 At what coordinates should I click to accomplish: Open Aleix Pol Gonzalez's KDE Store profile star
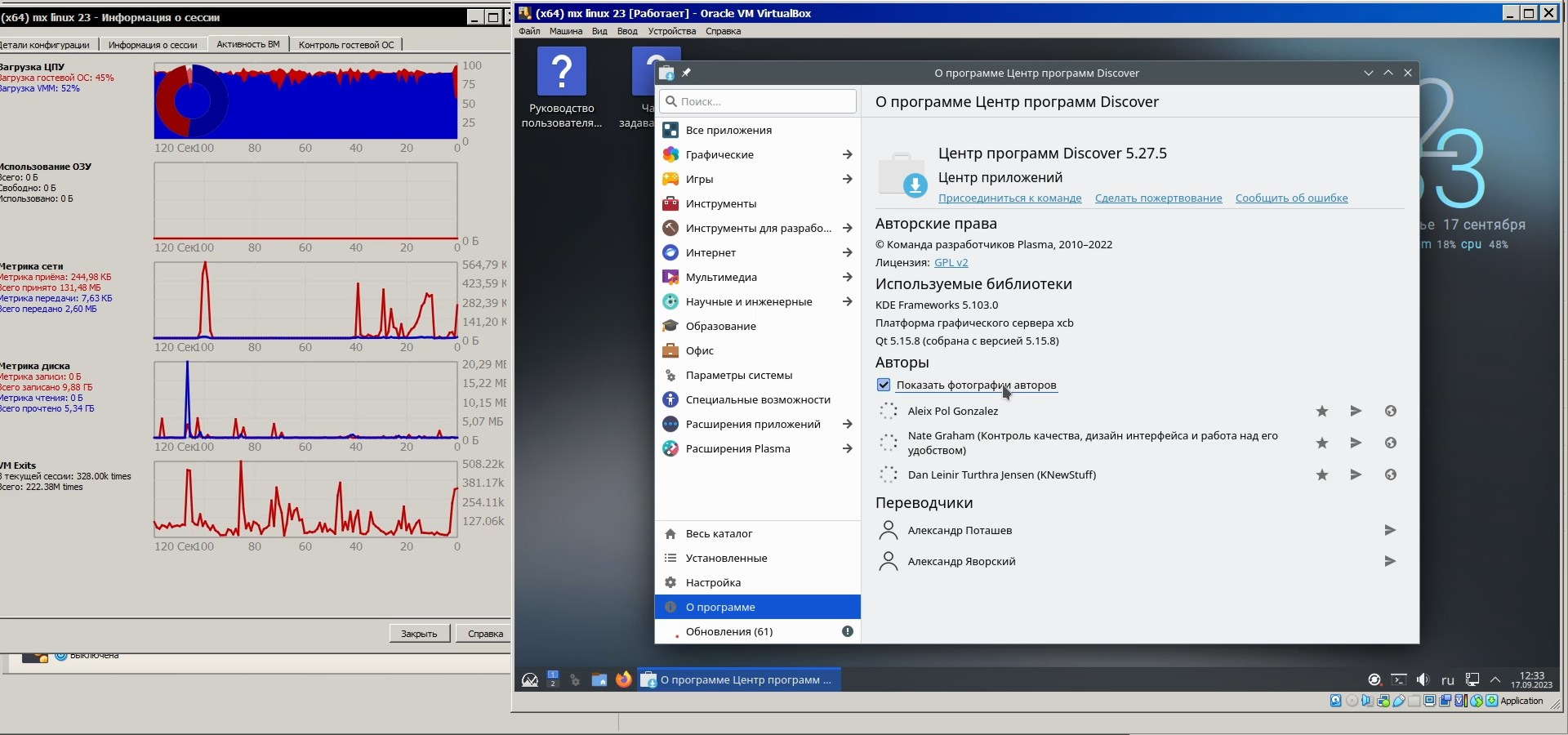pos(1322,411)
